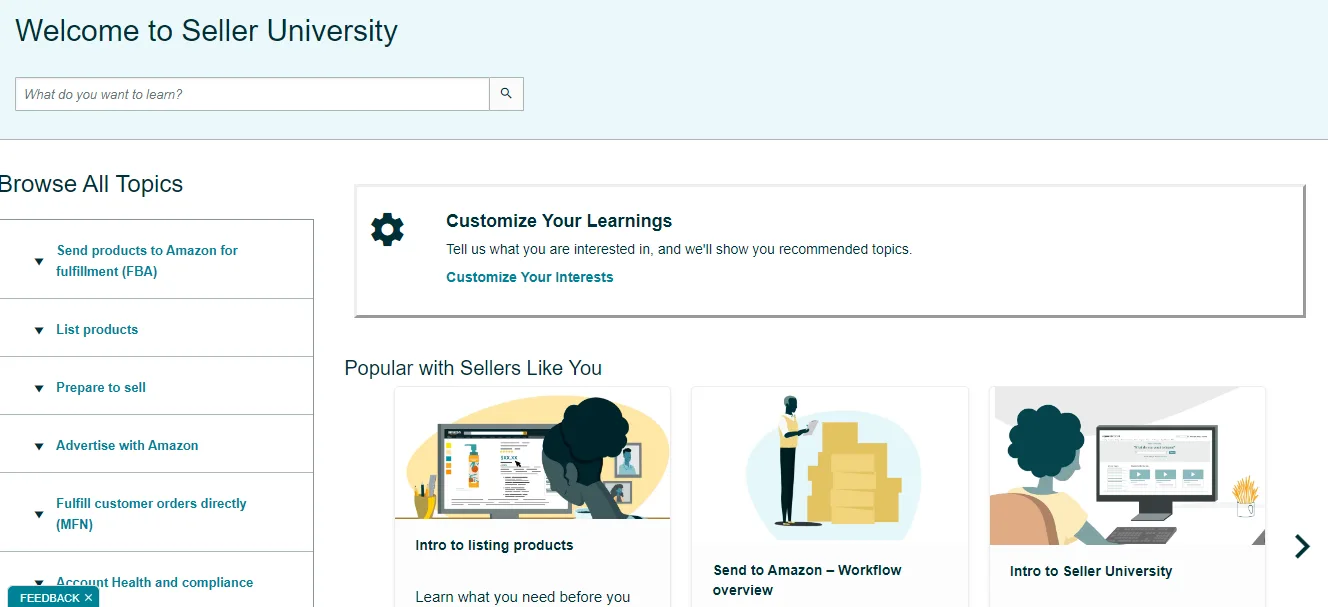The height and width of the screenshot is (607, 1328).
Task: Focus the 'What do you want to learn?' field
Action: coord(252,94)
